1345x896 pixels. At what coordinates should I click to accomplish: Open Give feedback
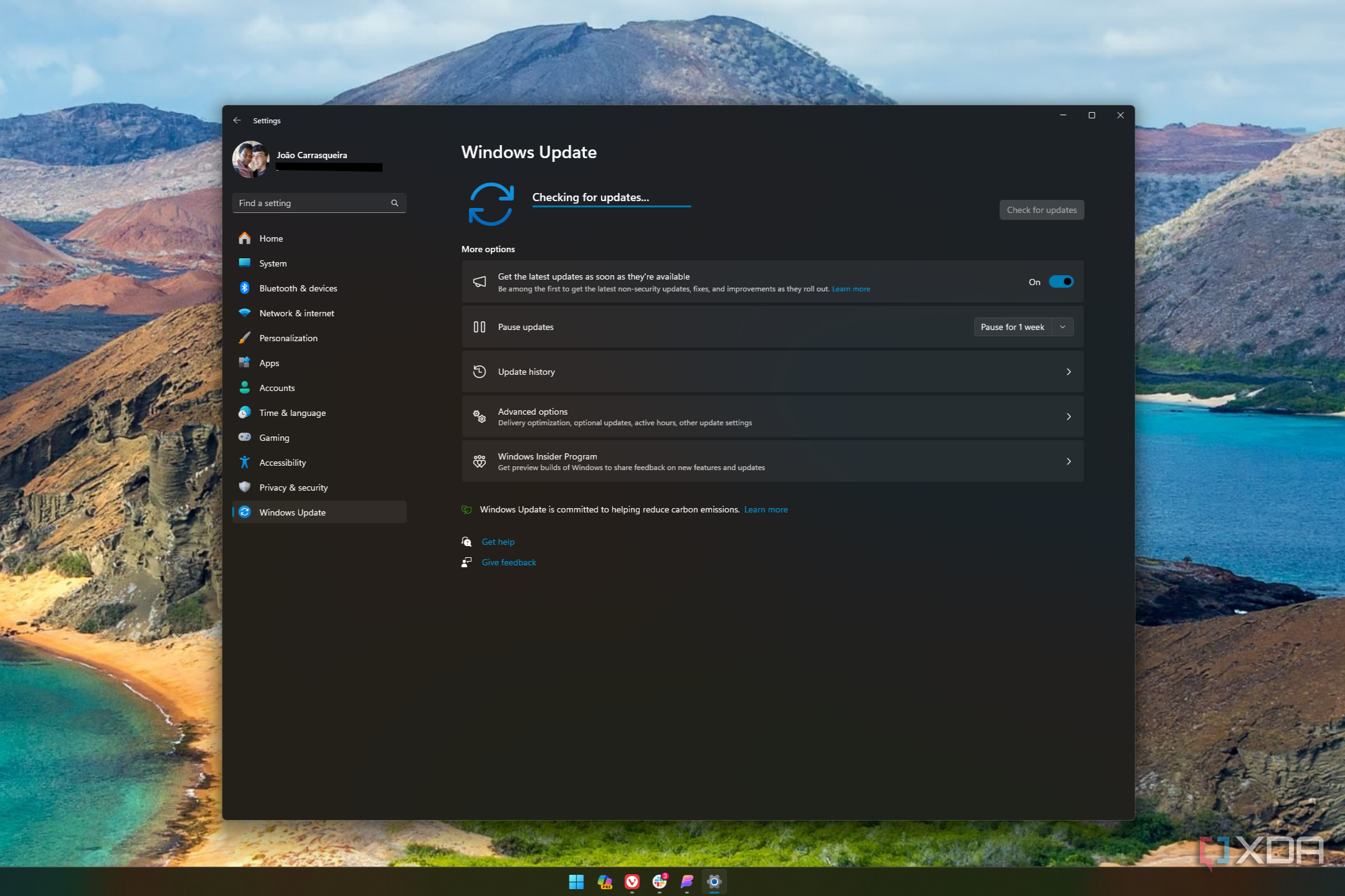(x=508, y=562)
